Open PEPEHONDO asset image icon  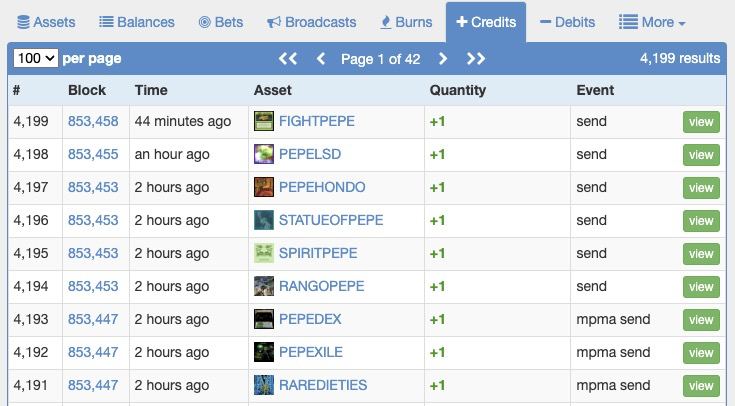263,187
